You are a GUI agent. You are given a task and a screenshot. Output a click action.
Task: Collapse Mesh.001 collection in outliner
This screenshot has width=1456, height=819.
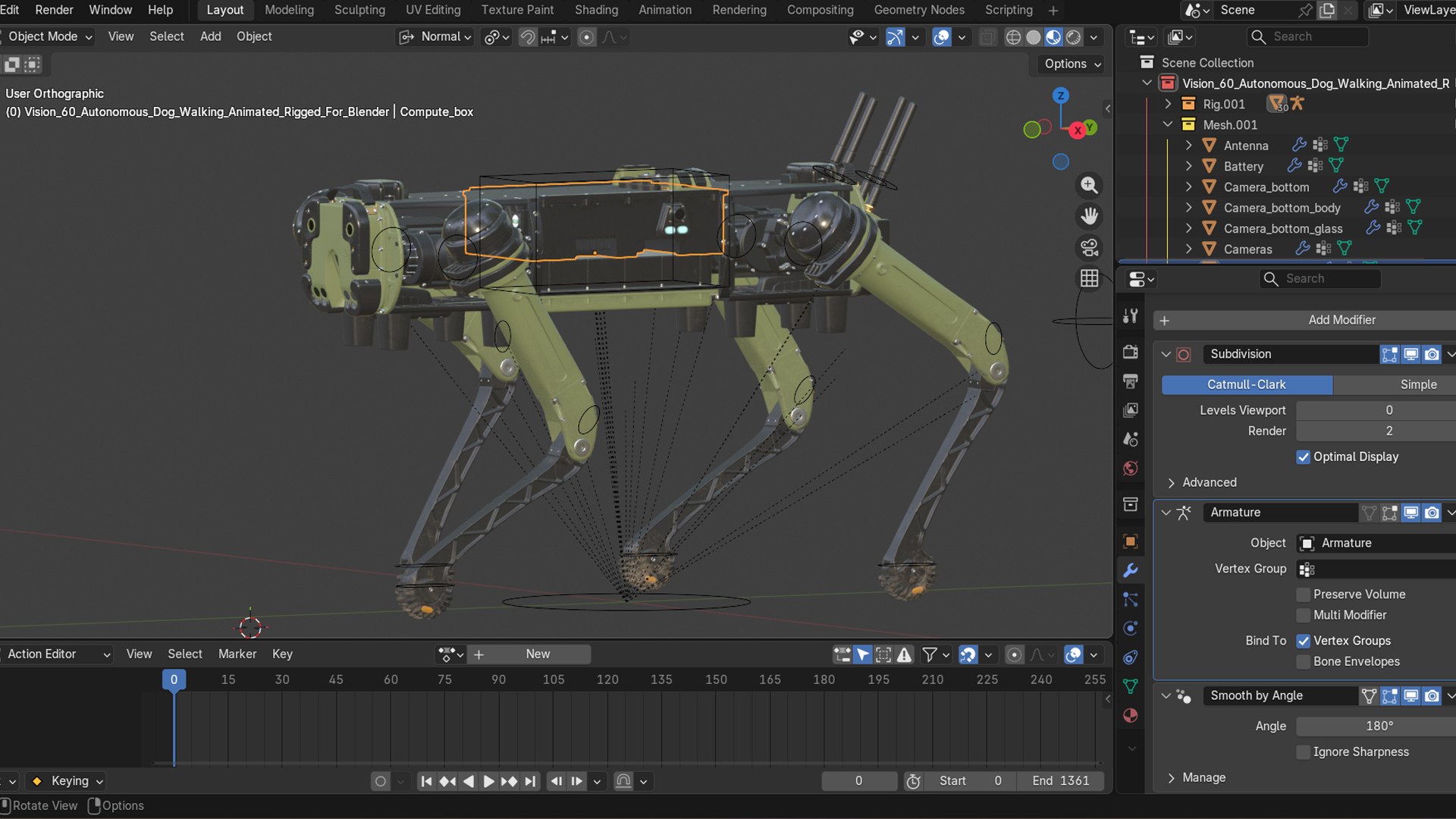click(x=1168, y=124)
